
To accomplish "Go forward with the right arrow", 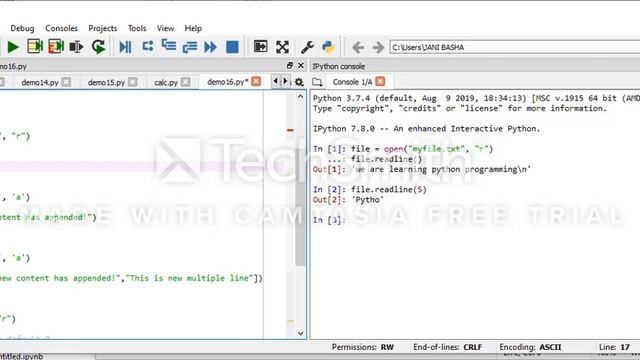I will tap(378, 47).
